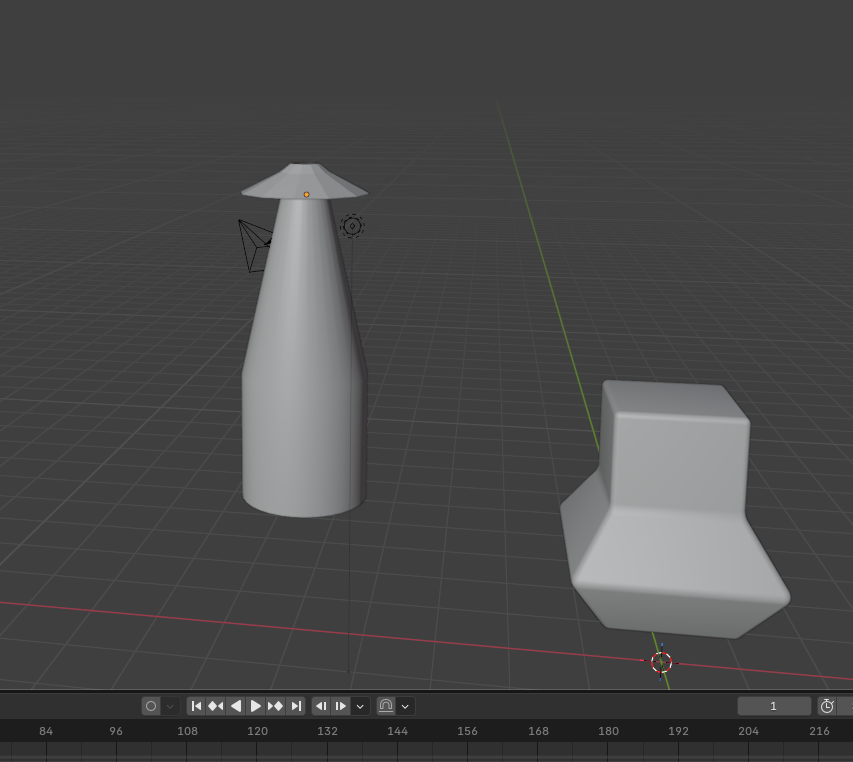Jump to the start frame of playback
This screenshot has width=853, height=762.
pos(196,706)
